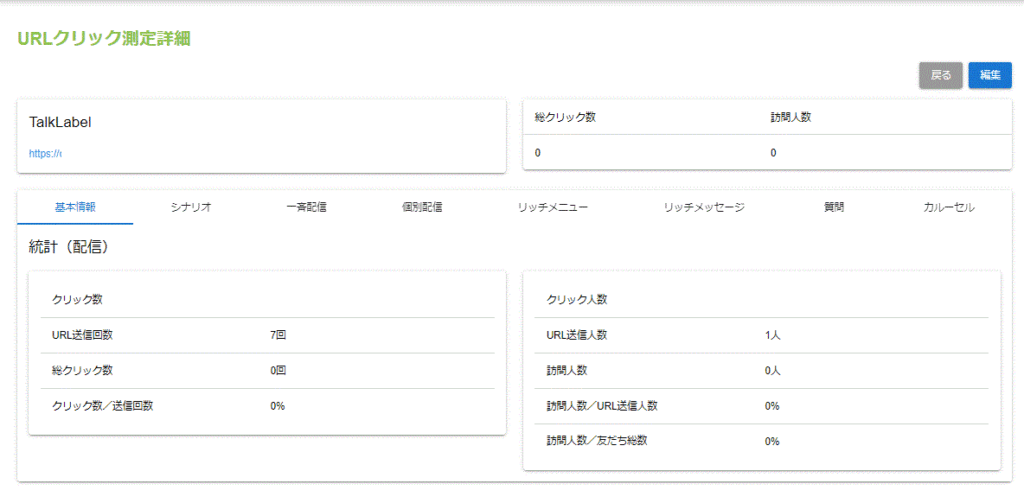Show the カルーセル tab
1024x503 pixels.
tap(949, 207)
